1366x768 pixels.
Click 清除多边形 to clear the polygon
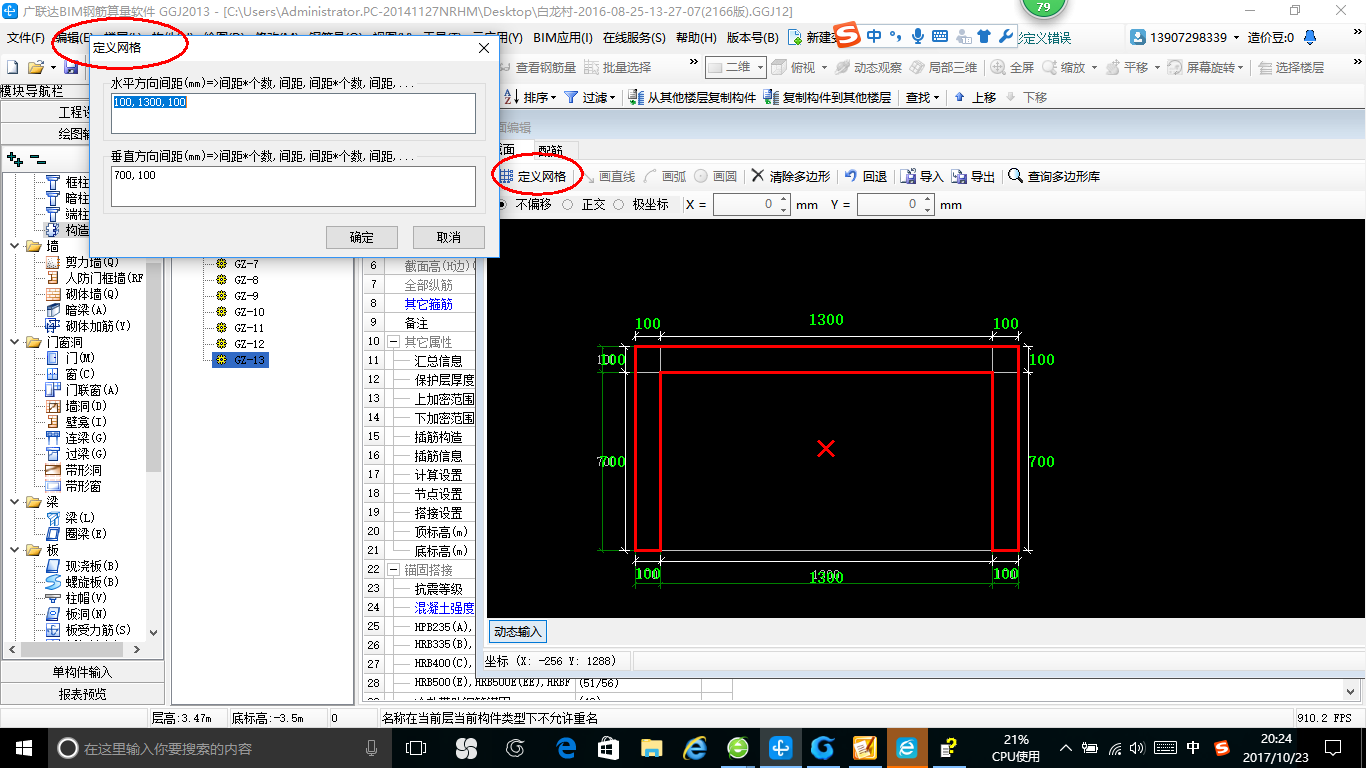coord(790,176)
